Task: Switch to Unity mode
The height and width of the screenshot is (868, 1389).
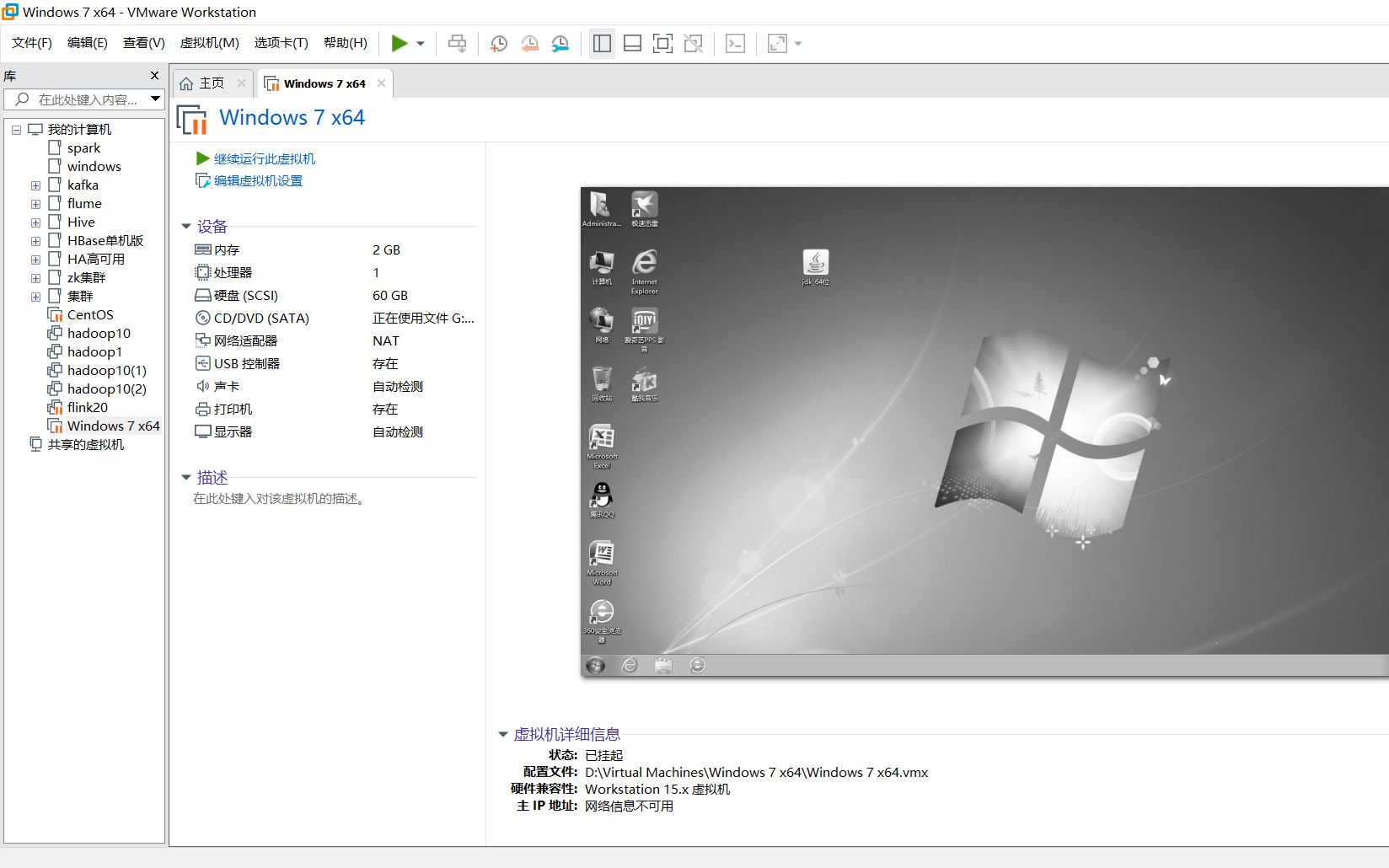Action: point(693,43)
